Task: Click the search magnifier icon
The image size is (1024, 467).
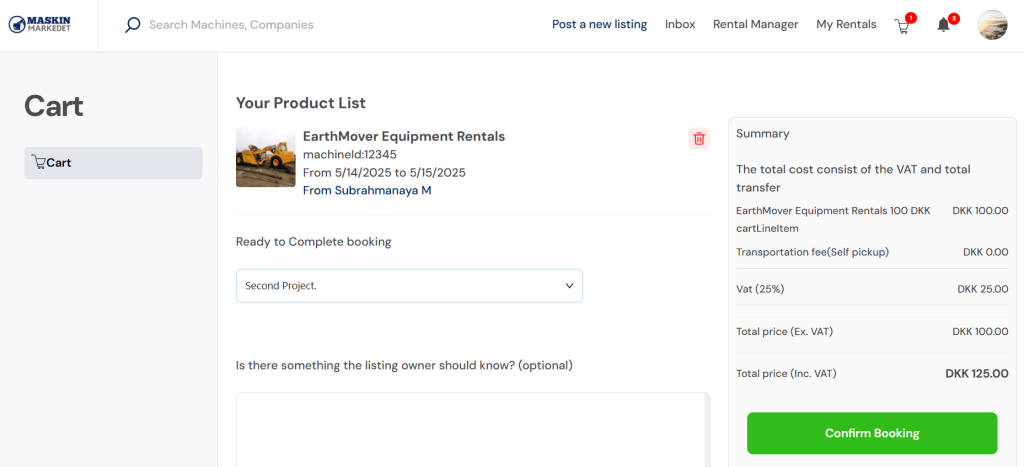Action: click(133, 25)
